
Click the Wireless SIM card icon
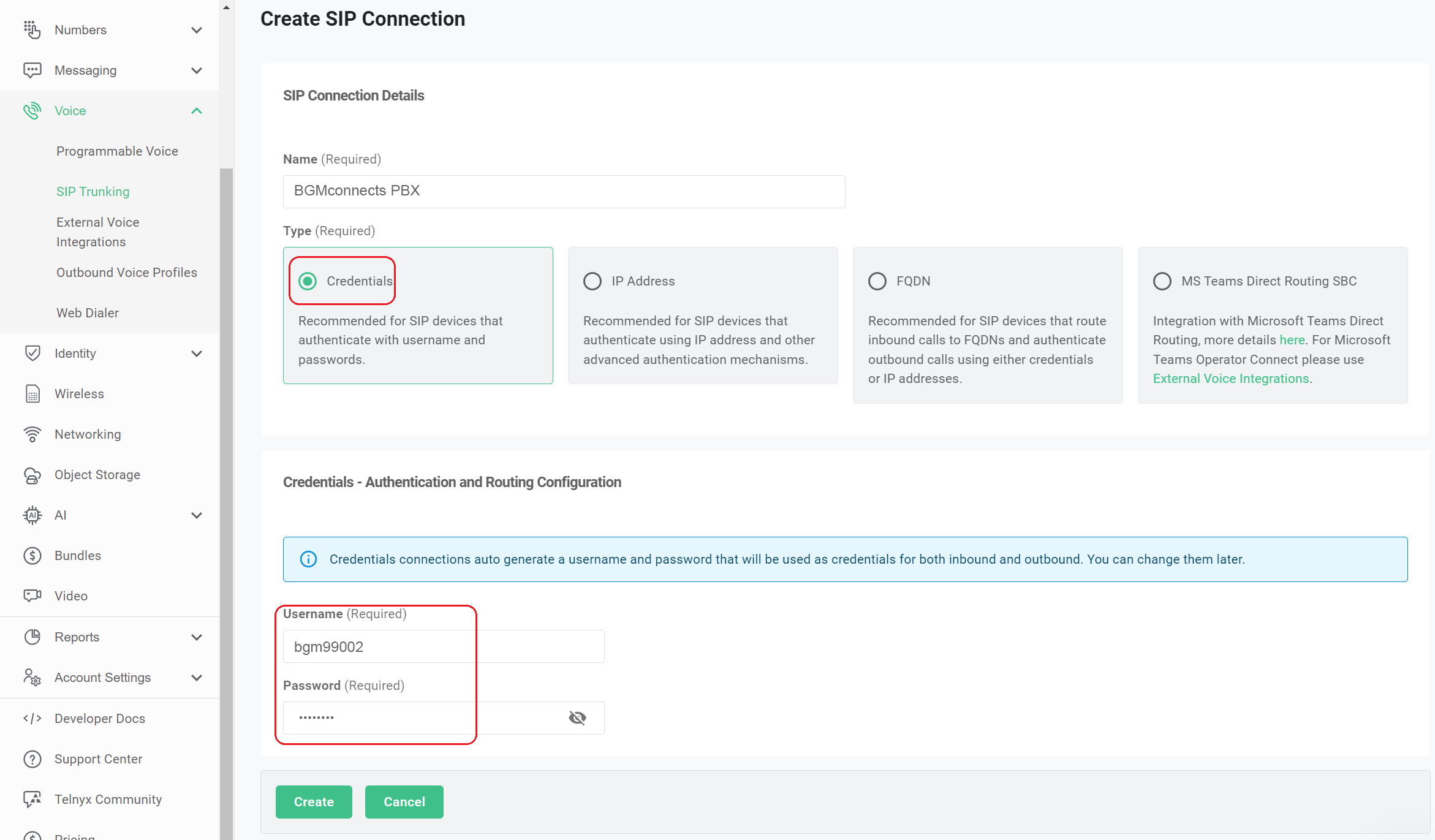point(32,394)
